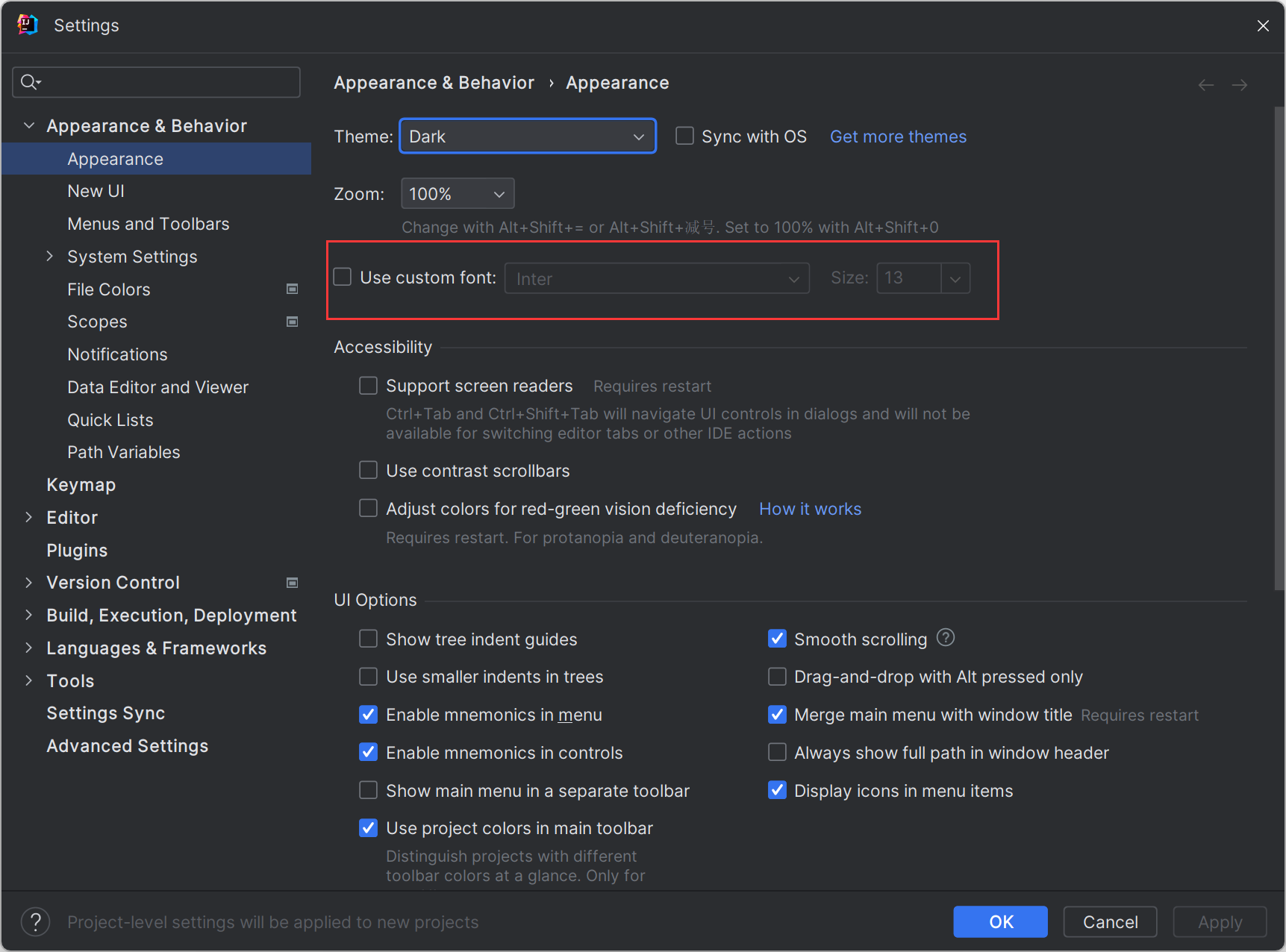Viewport: 1286px width, 952px height.
Task: Open the Inter font dropdown
Action: point(657,278)
